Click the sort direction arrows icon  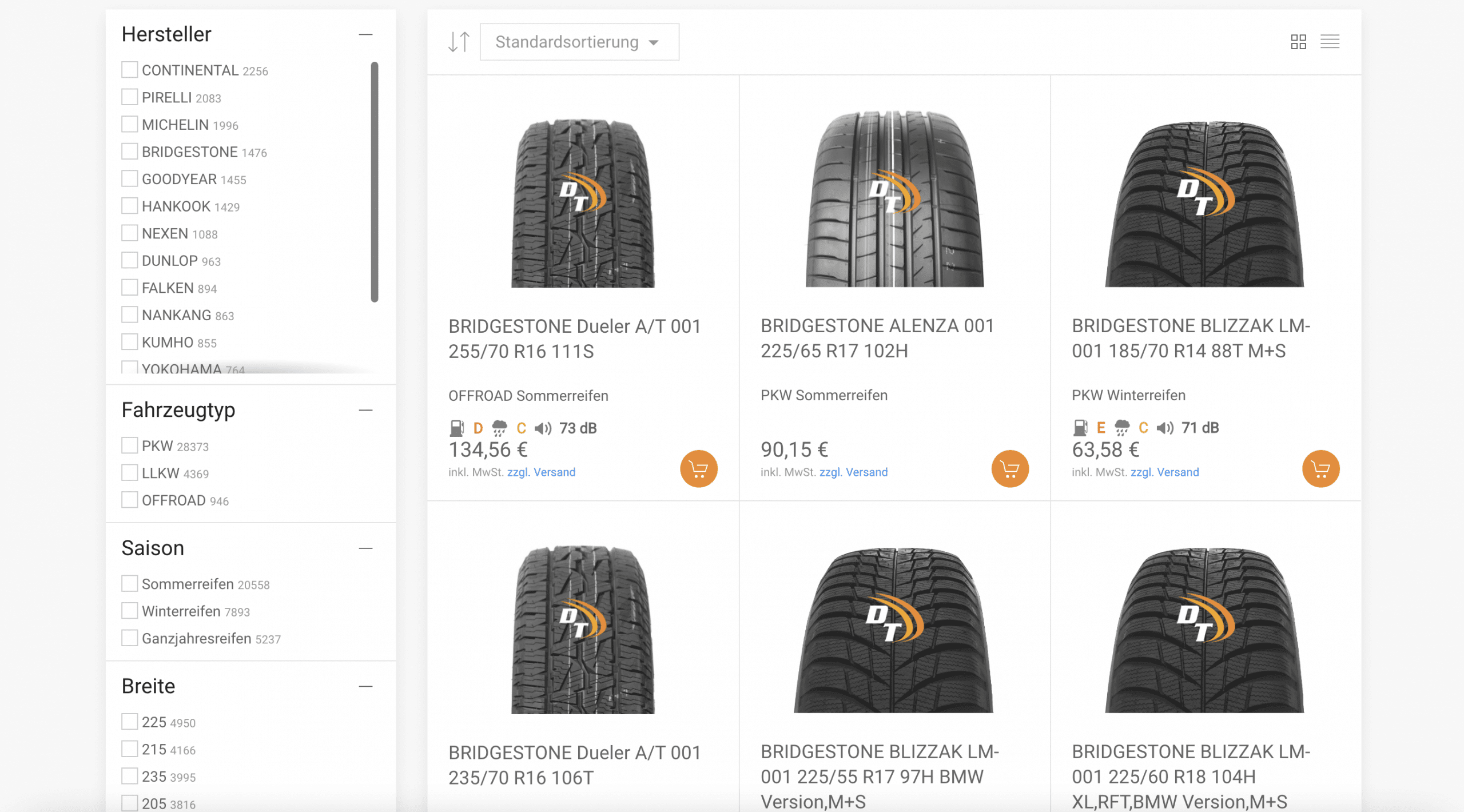pos(459,42)
